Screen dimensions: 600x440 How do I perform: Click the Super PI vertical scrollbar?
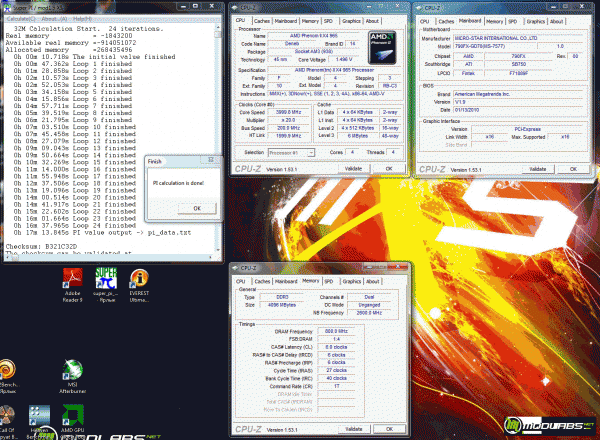coord(218,138)
